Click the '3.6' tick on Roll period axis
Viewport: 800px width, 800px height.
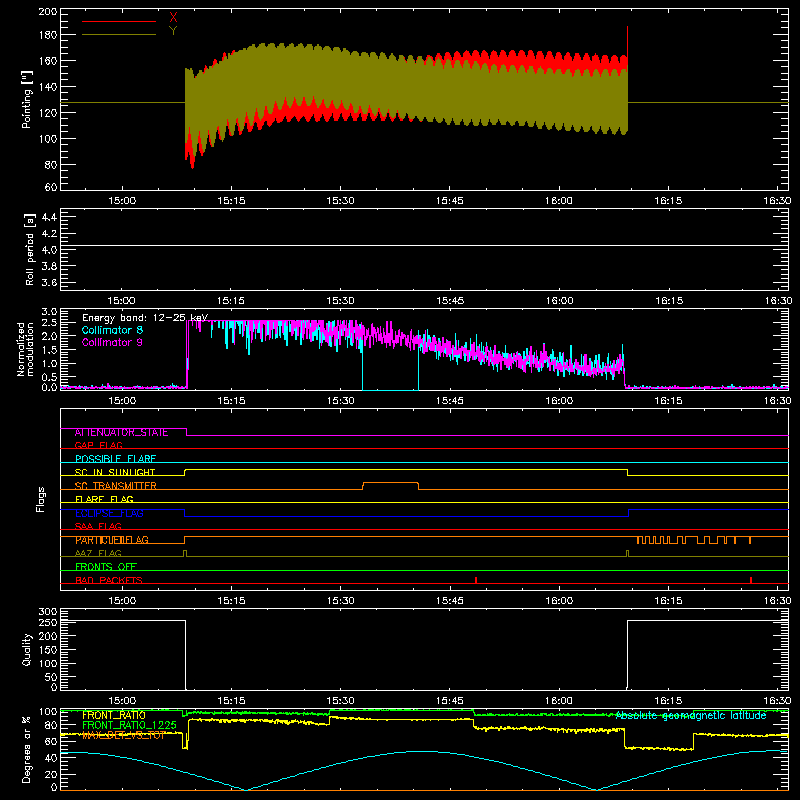click(49, 283)
